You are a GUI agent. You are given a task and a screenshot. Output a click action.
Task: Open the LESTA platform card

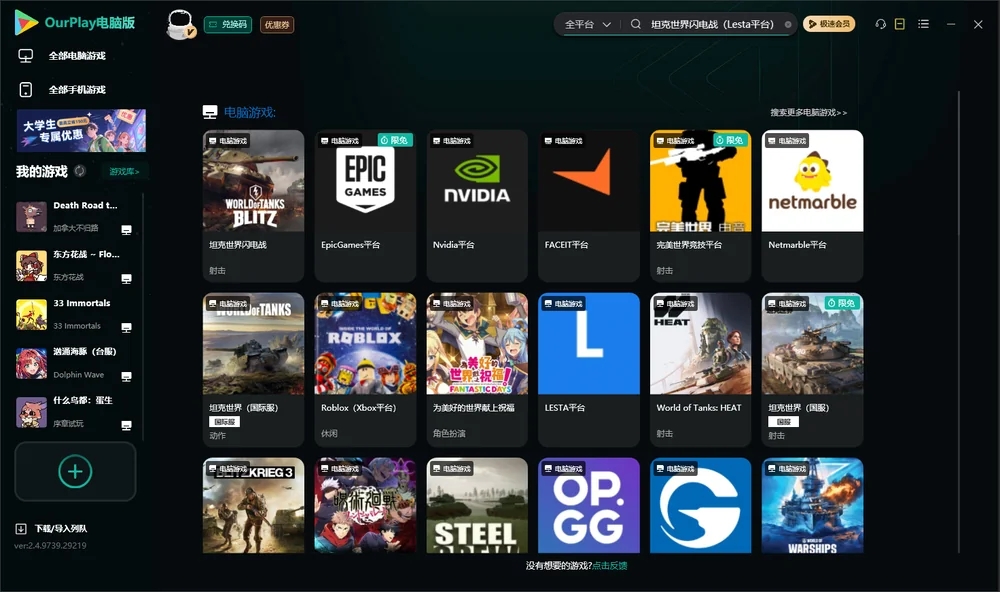(x=589, y=369)
